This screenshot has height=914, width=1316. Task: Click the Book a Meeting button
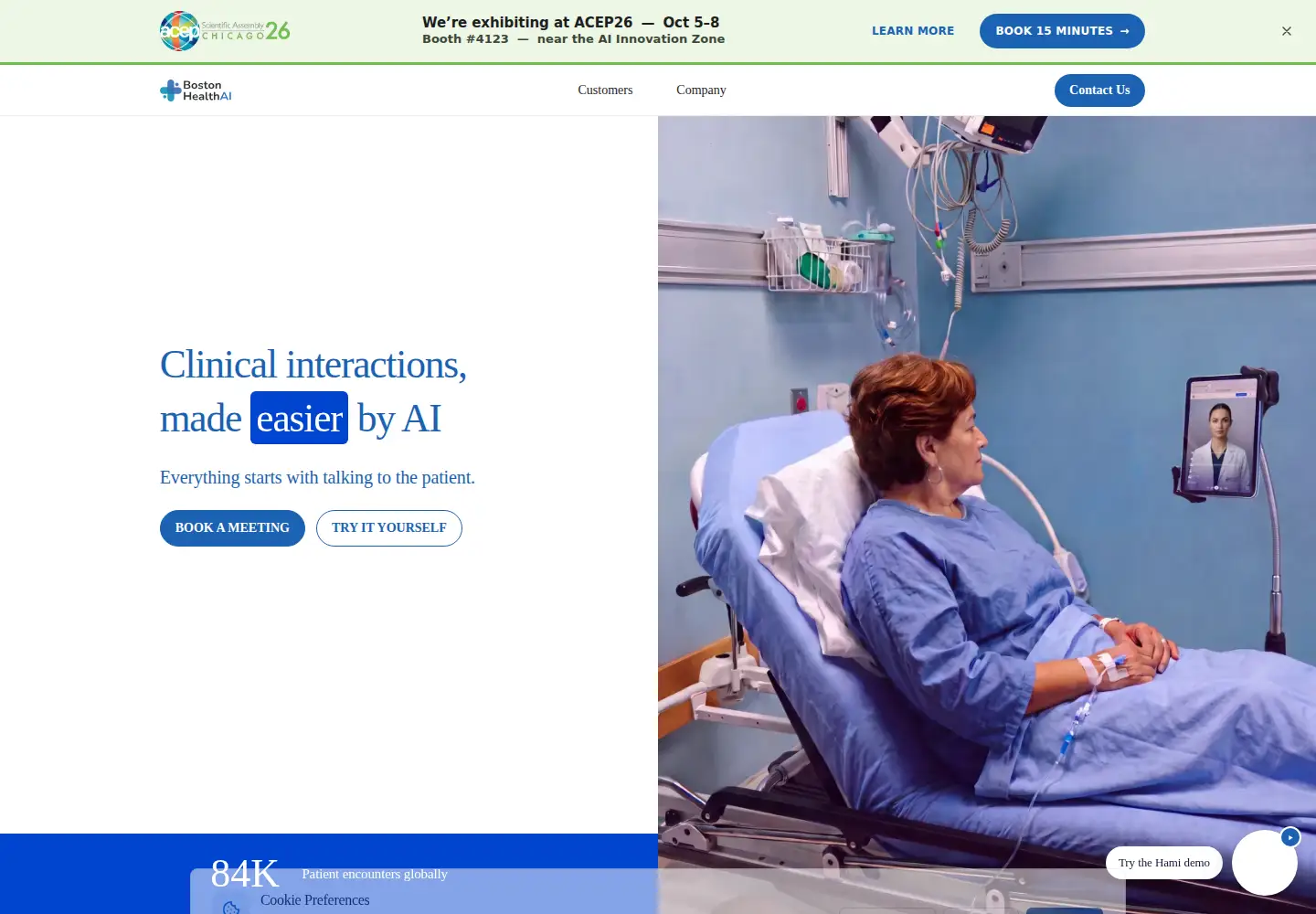(232, 528)
